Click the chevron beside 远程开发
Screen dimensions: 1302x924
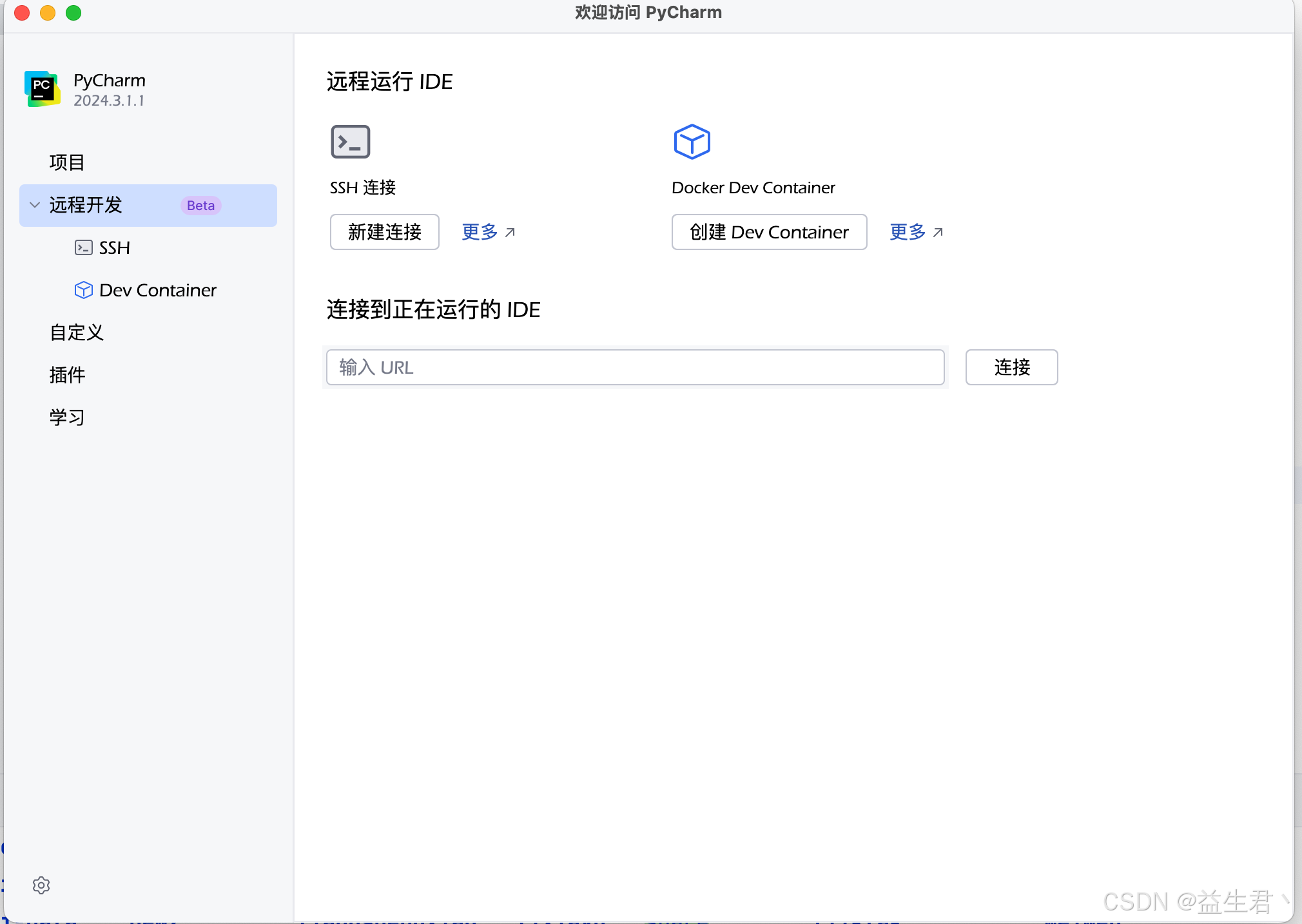(x=34, y=205)
